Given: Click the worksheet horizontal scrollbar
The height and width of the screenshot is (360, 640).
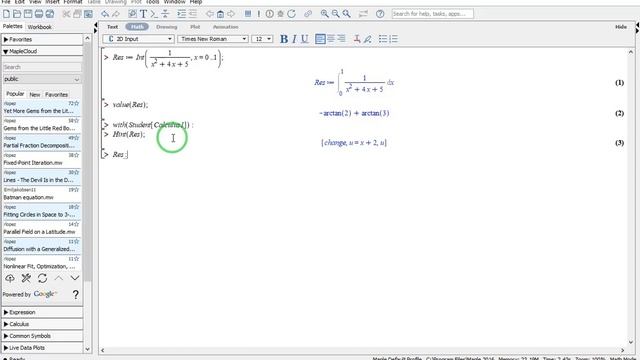Looking at the screenshot, I should [362, 350].
